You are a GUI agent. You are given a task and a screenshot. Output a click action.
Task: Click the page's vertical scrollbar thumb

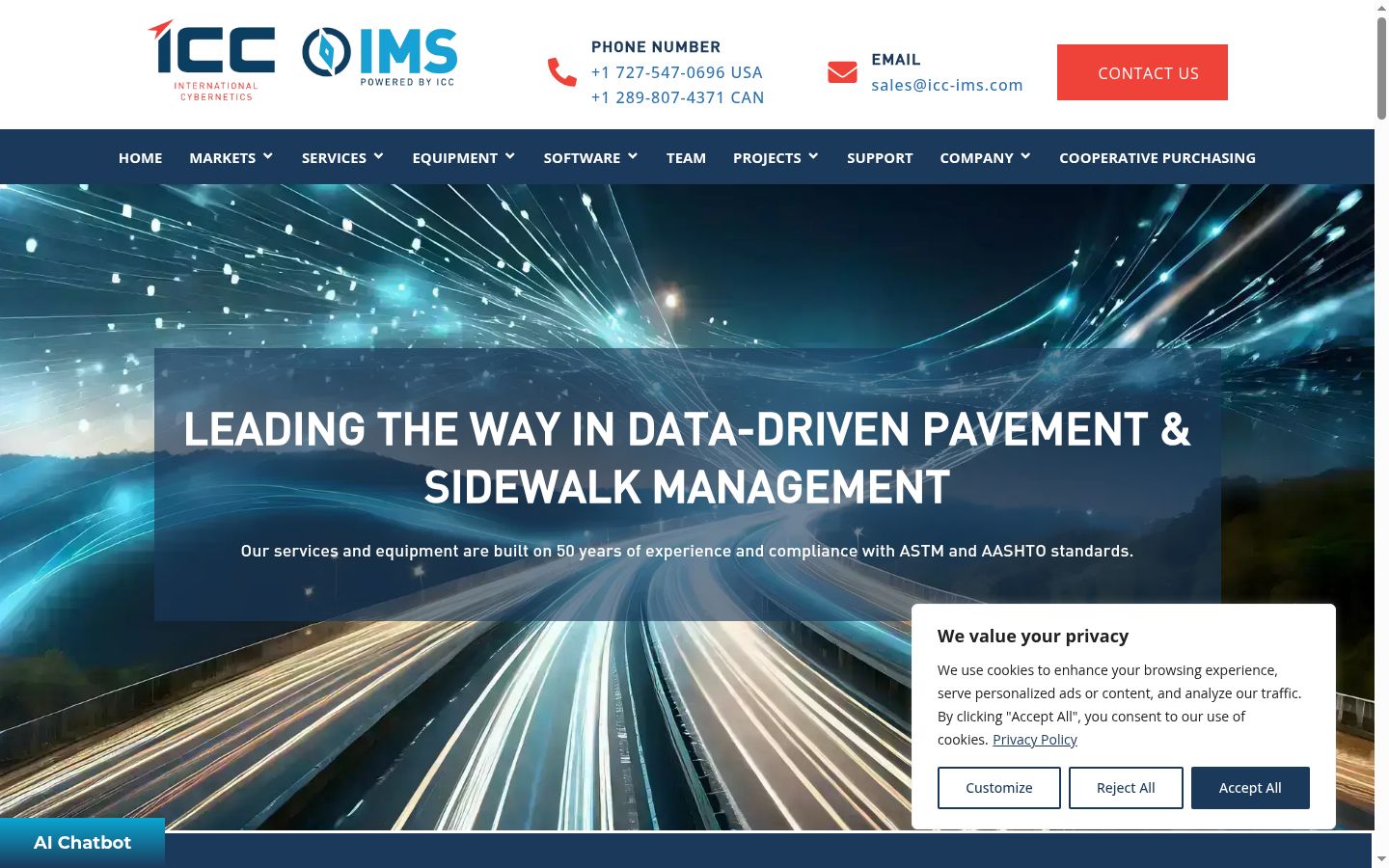(1381, 68)
